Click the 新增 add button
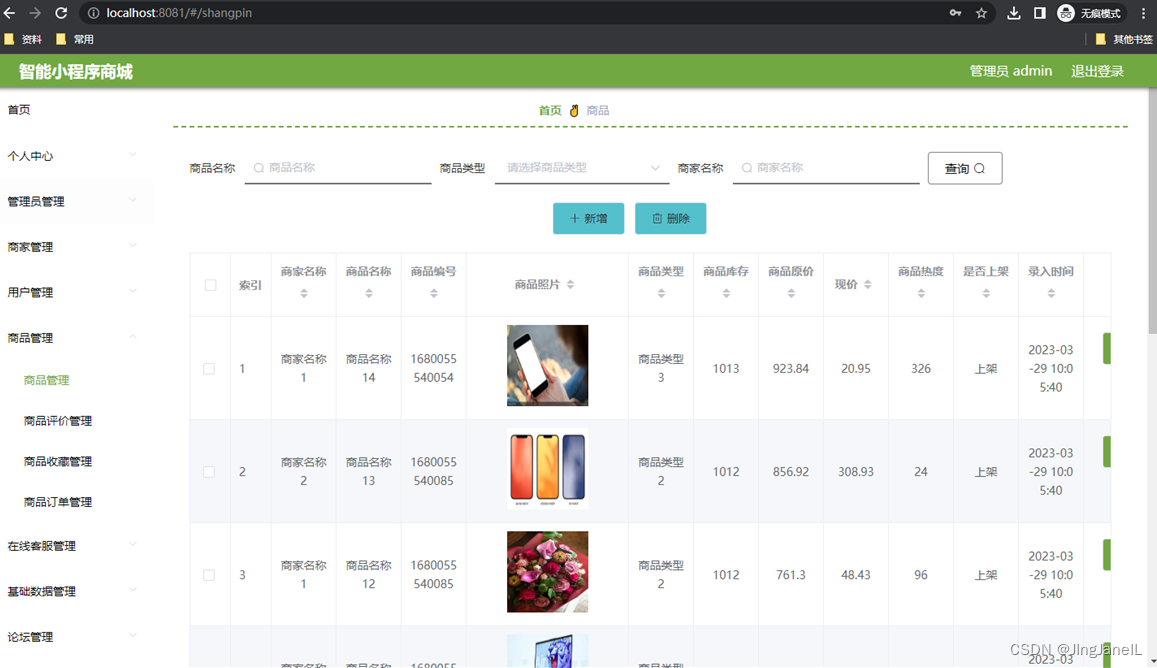 click(588, 218)
